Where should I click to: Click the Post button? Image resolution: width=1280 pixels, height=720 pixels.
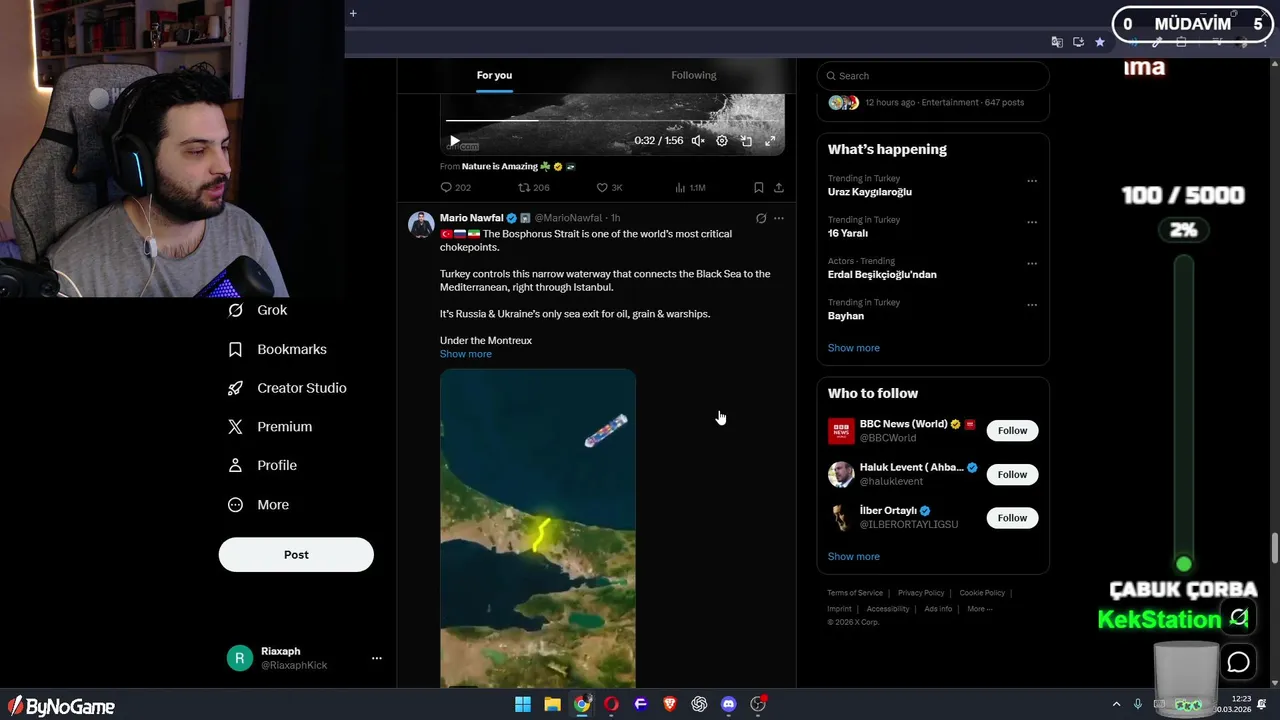pos(296,555)
